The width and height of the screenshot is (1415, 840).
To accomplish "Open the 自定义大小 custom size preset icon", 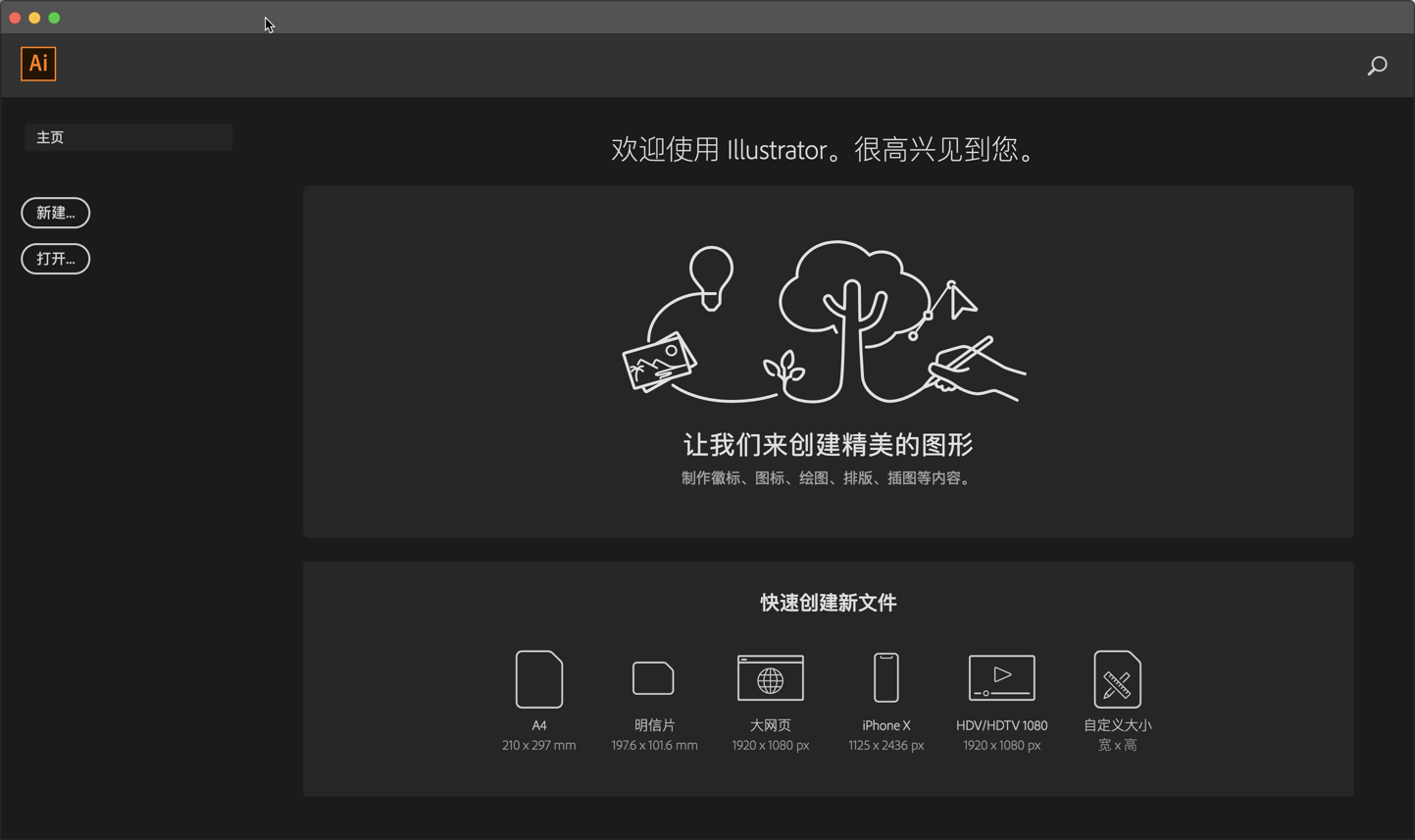I will click(x=1117, y=677).
